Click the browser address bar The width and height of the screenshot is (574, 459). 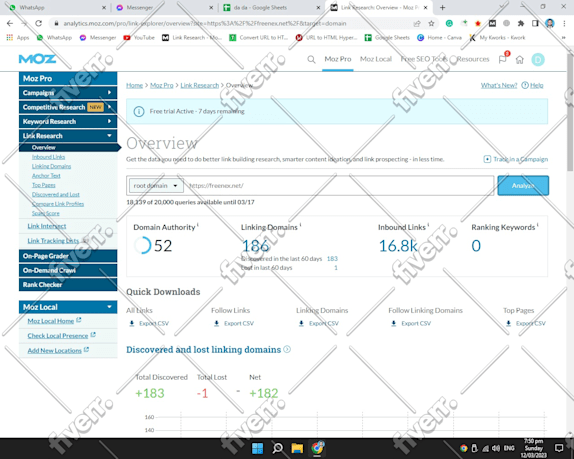point(234,23)
